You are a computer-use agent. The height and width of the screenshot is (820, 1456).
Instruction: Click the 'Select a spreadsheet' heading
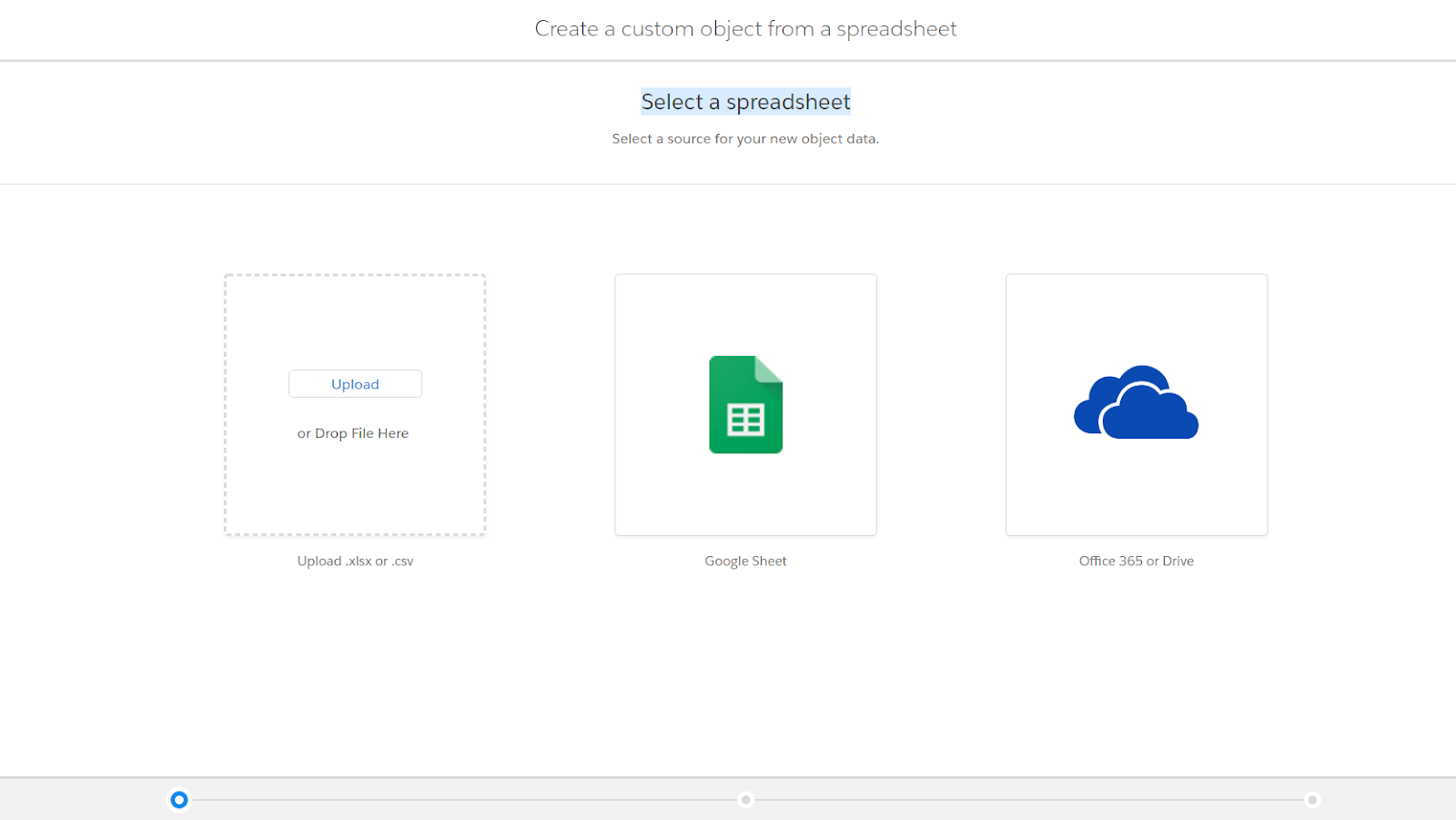(745, 102)
